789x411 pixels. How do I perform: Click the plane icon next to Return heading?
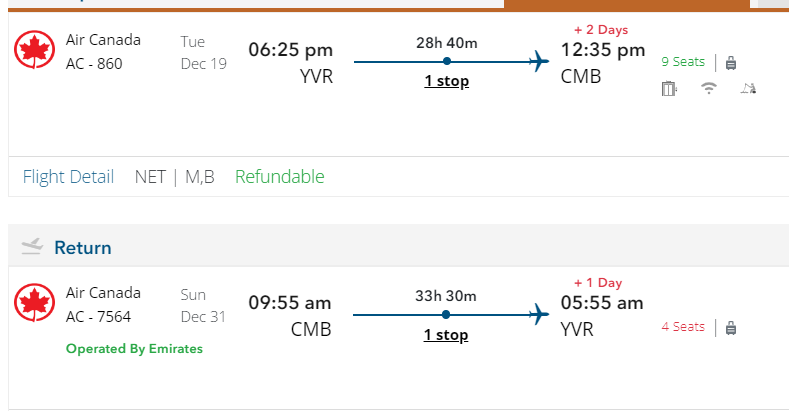(32, 247)
